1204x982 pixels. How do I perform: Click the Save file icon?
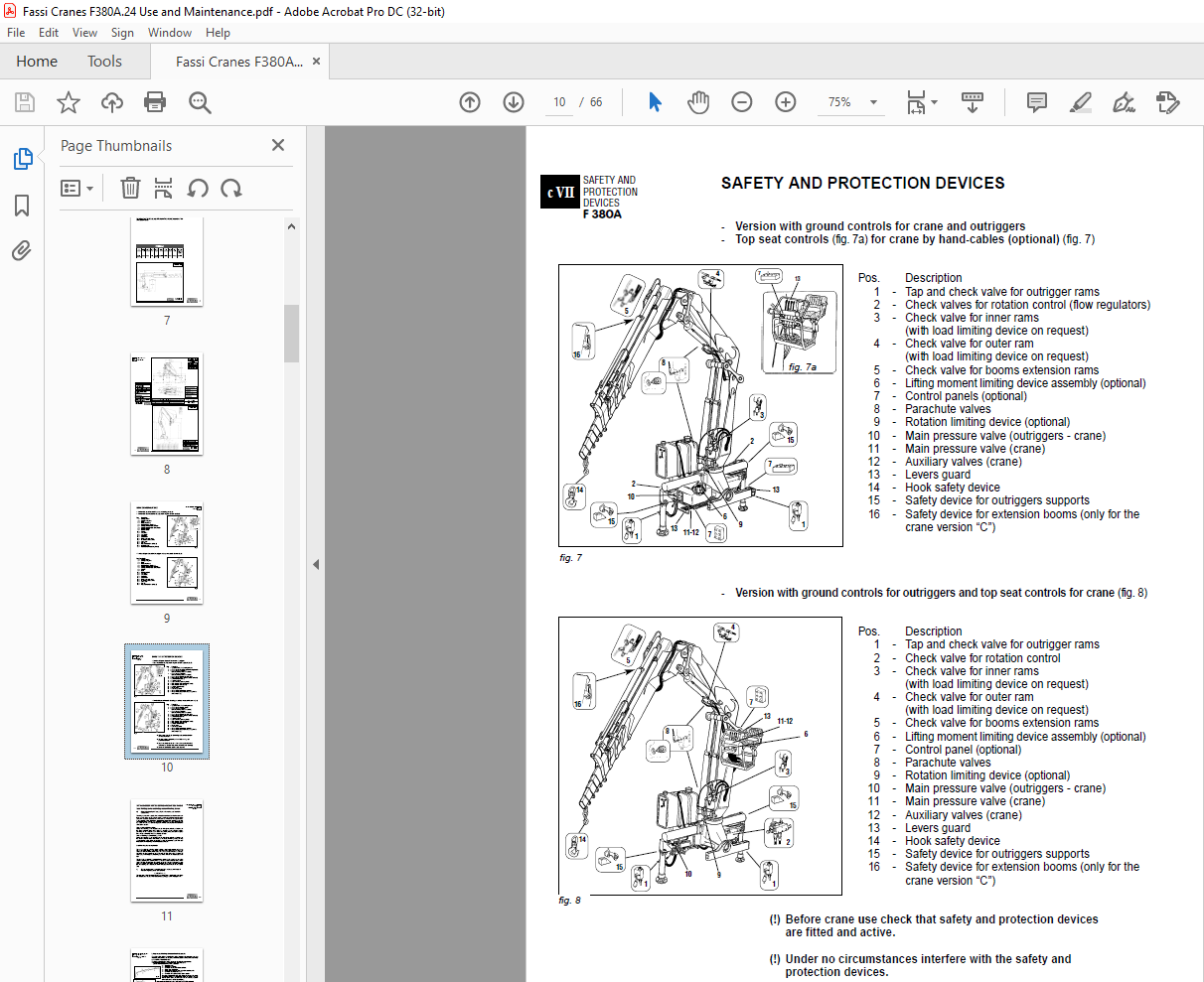point(25,102)
